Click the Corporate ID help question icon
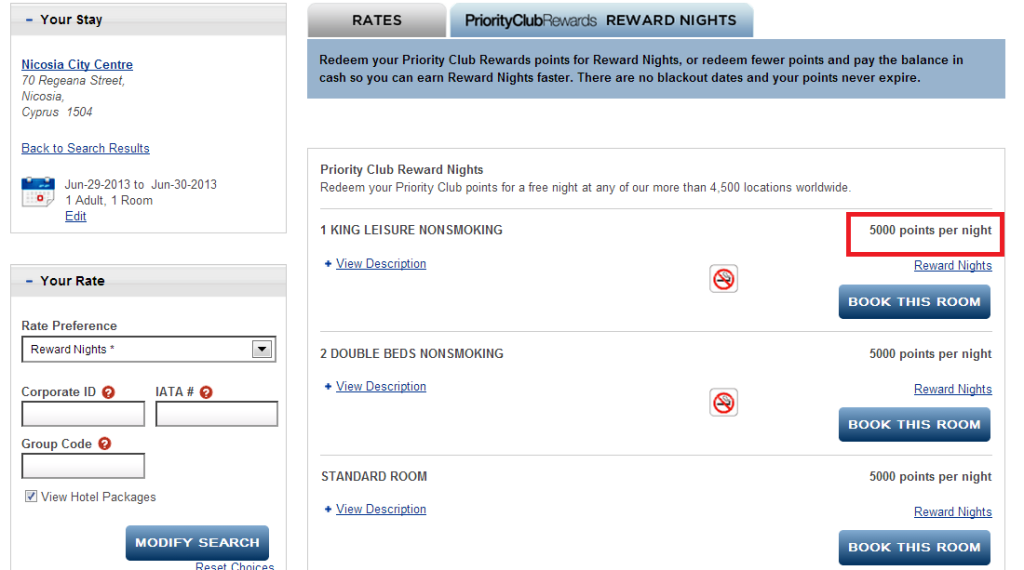 click(108, 393)
